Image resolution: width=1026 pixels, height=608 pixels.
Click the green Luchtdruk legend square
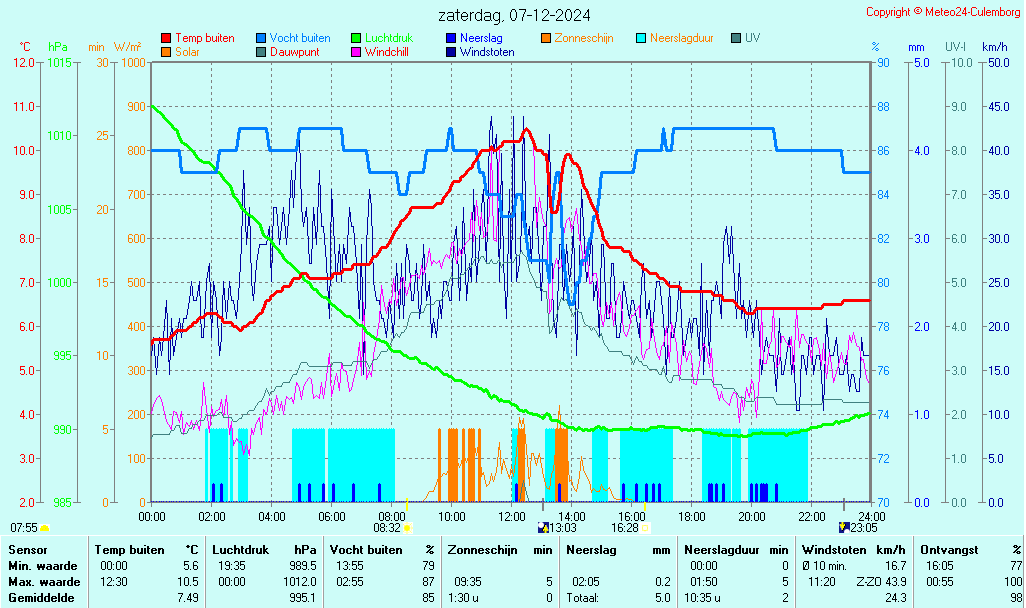click(x=356, y=38)
